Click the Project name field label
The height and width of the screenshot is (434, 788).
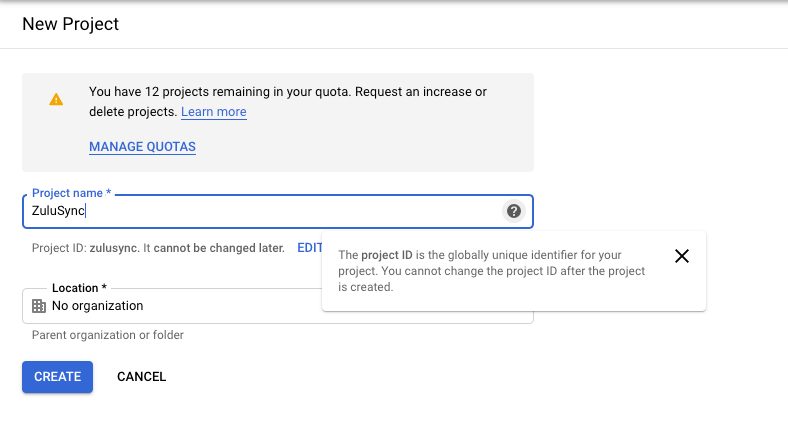[71, 193]
